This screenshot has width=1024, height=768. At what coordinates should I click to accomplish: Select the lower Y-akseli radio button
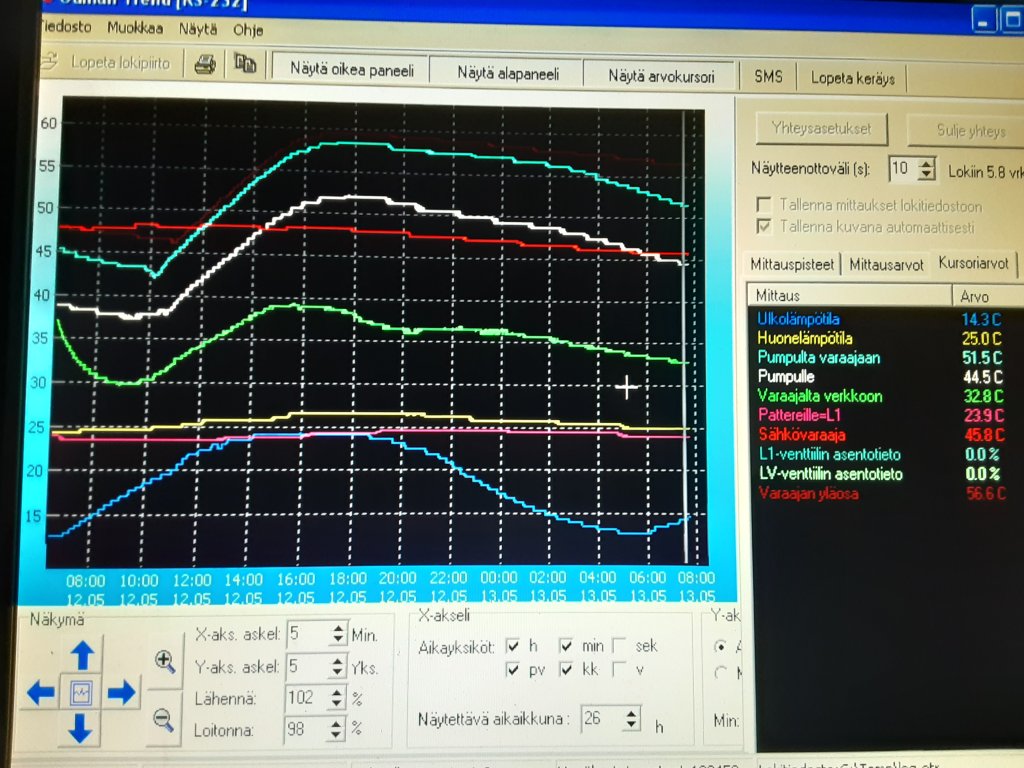tap(720, 672)
